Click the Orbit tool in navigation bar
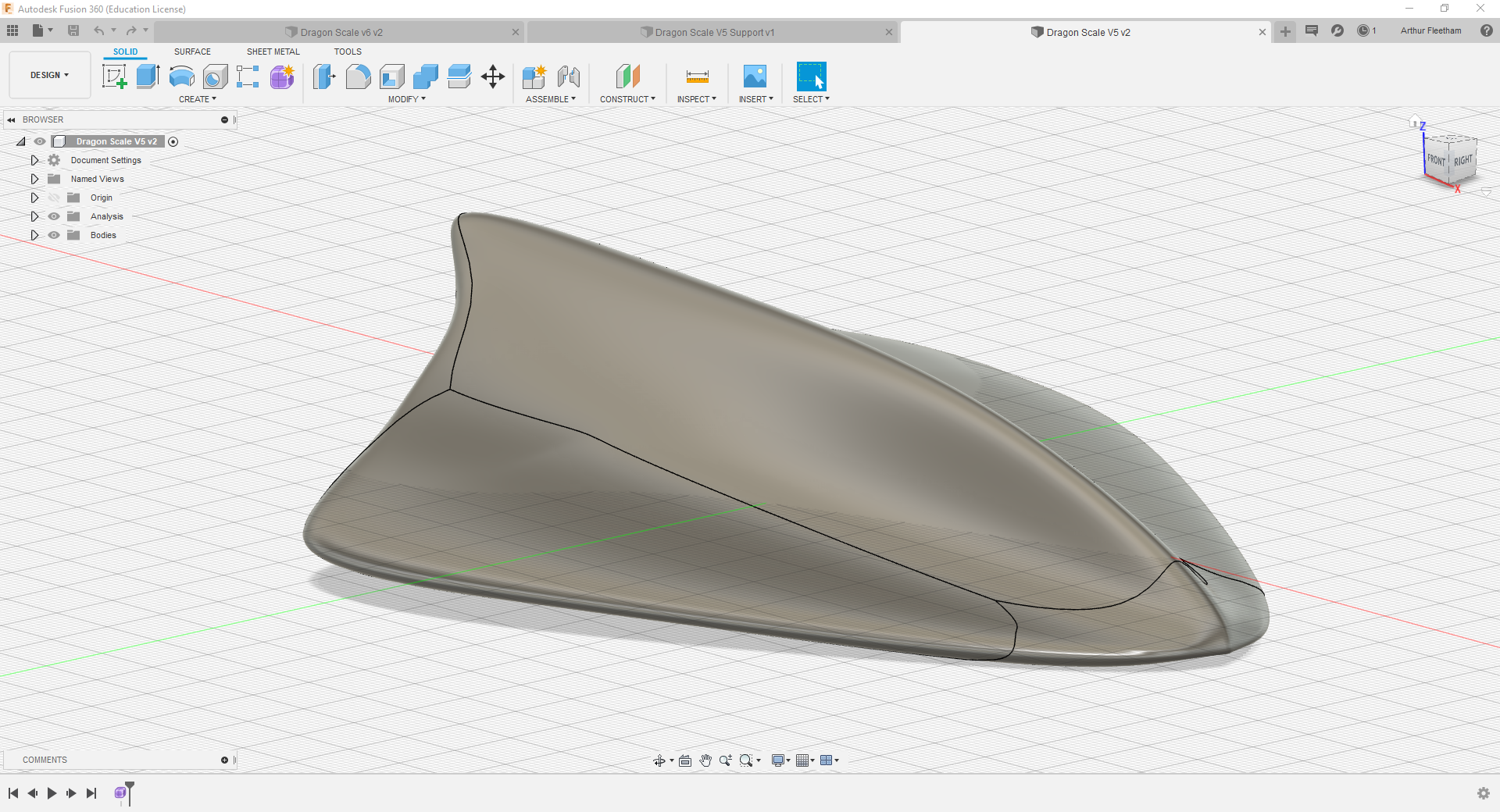This screenshot has width=1500, height=812. coord(659,760)
